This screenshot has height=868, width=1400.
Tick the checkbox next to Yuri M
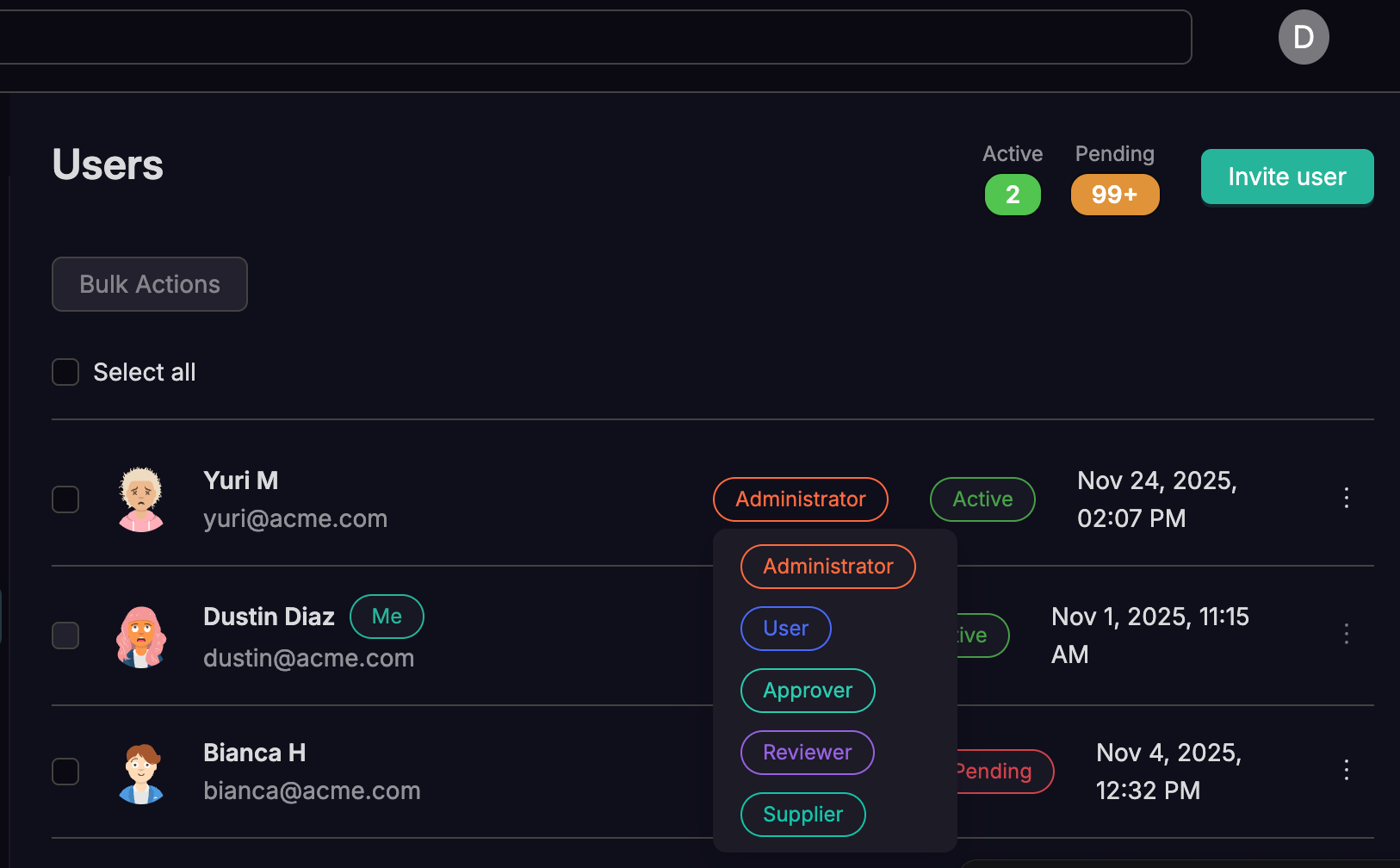65,499
